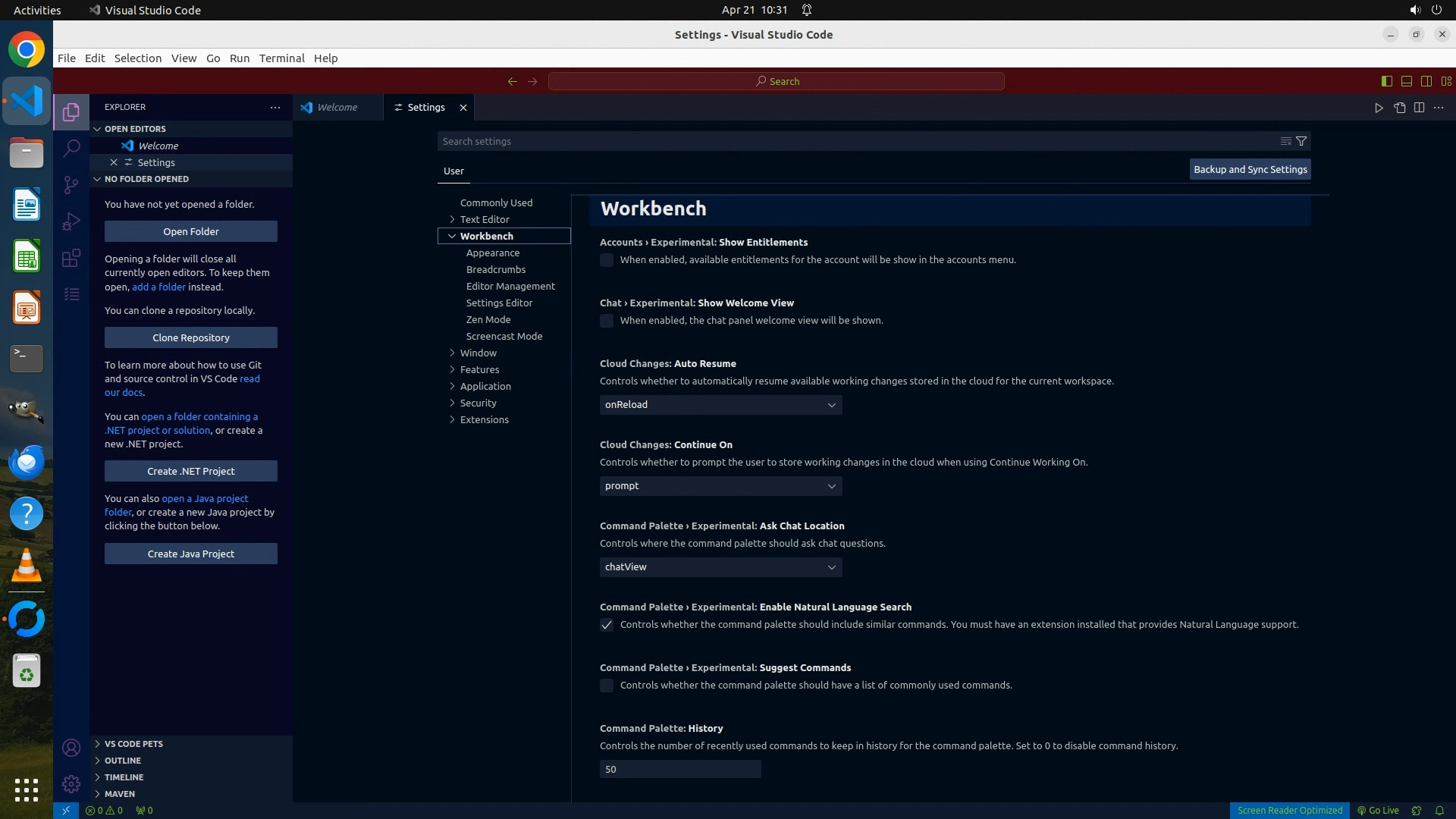
Task: Click the Search activity bar icon
Action: pyautogui.click(x=71, y=149)
